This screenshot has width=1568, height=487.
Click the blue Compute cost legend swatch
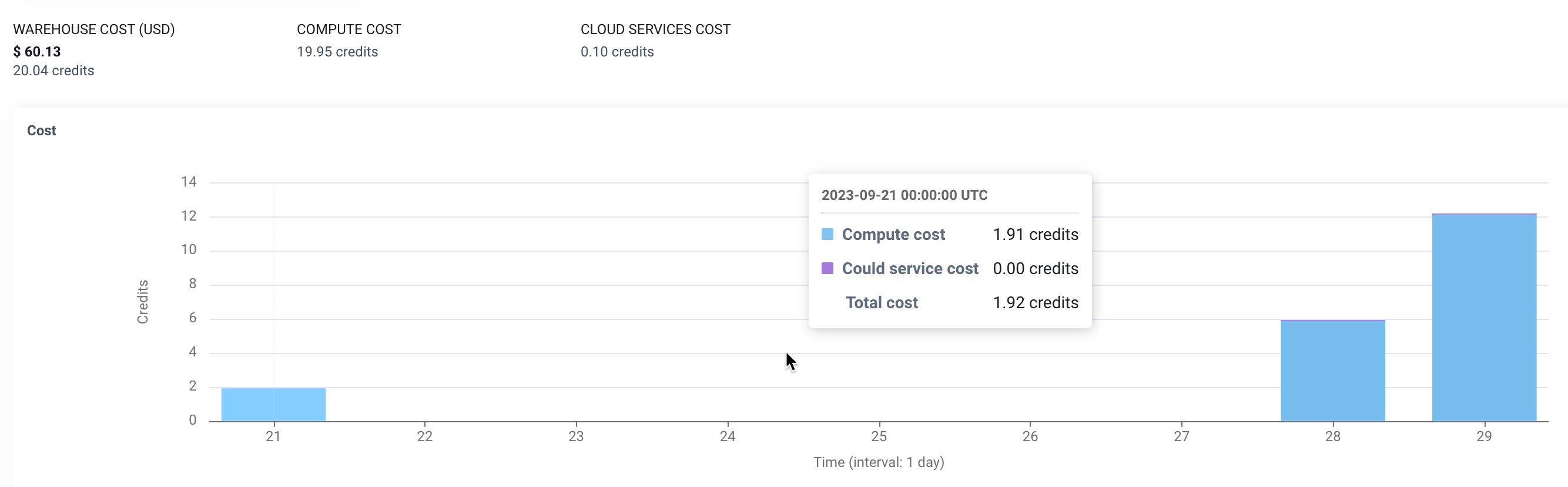826,234
